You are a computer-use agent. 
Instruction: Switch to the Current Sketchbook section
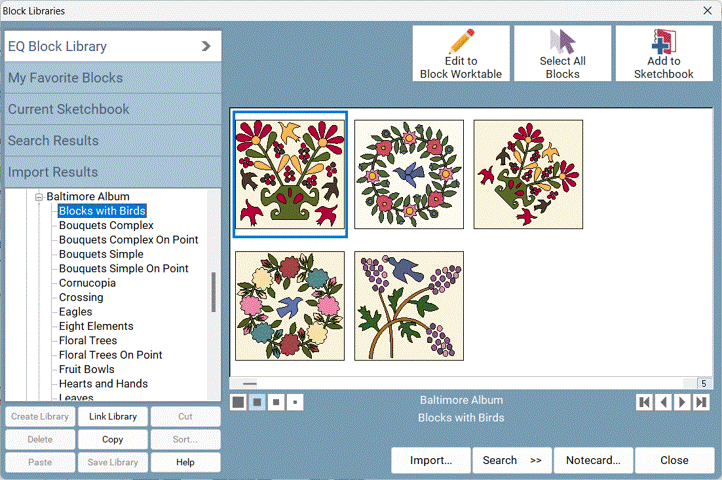point(111,109)
